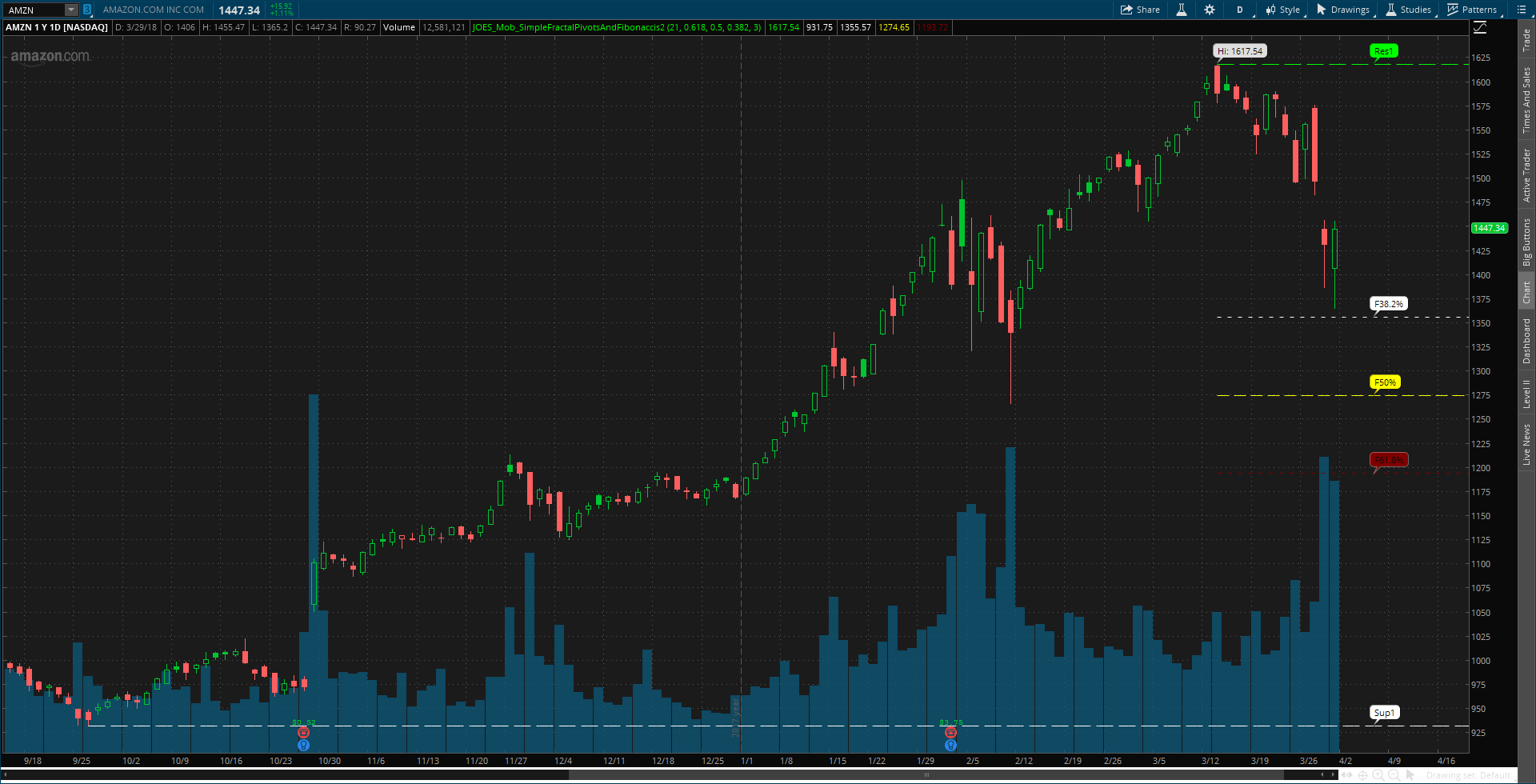Click the blue lightbulb icon near 10/23
This screenshot has width=1536, height=784.
pyautogui.click(x=303, y=745)
